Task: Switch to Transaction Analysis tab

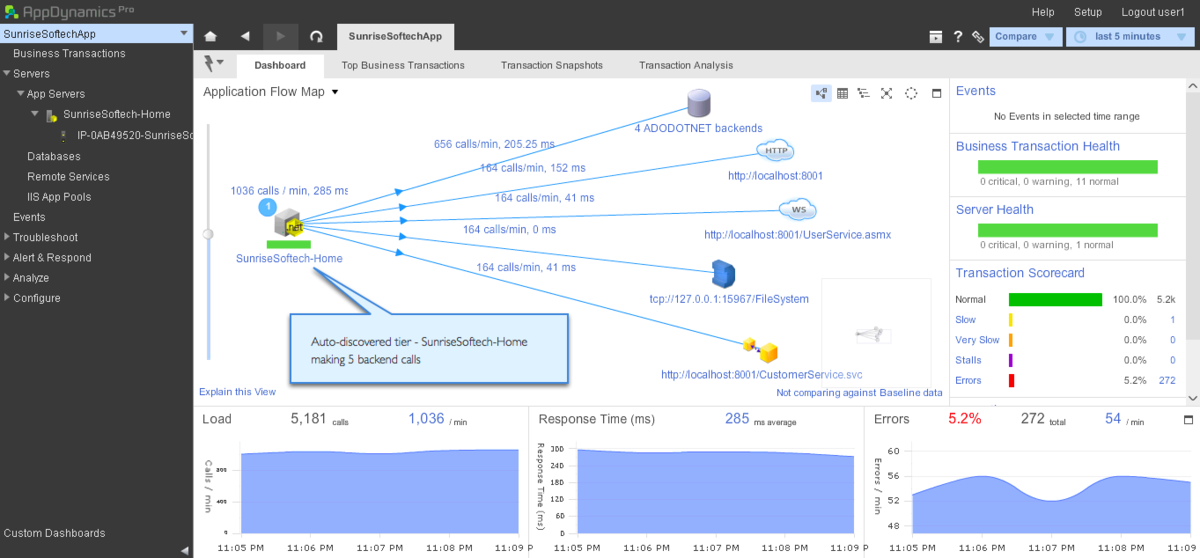Action: 686,65
